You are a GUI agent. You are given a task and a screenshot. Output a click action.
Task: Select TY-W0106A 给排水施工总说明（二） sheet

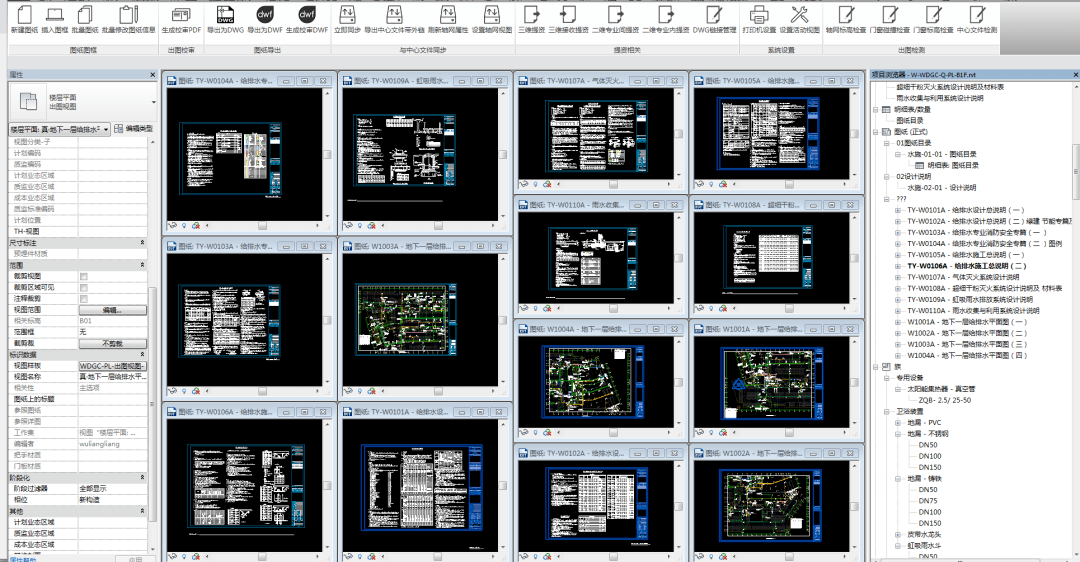pyautogui.click(x=966, y=266)
